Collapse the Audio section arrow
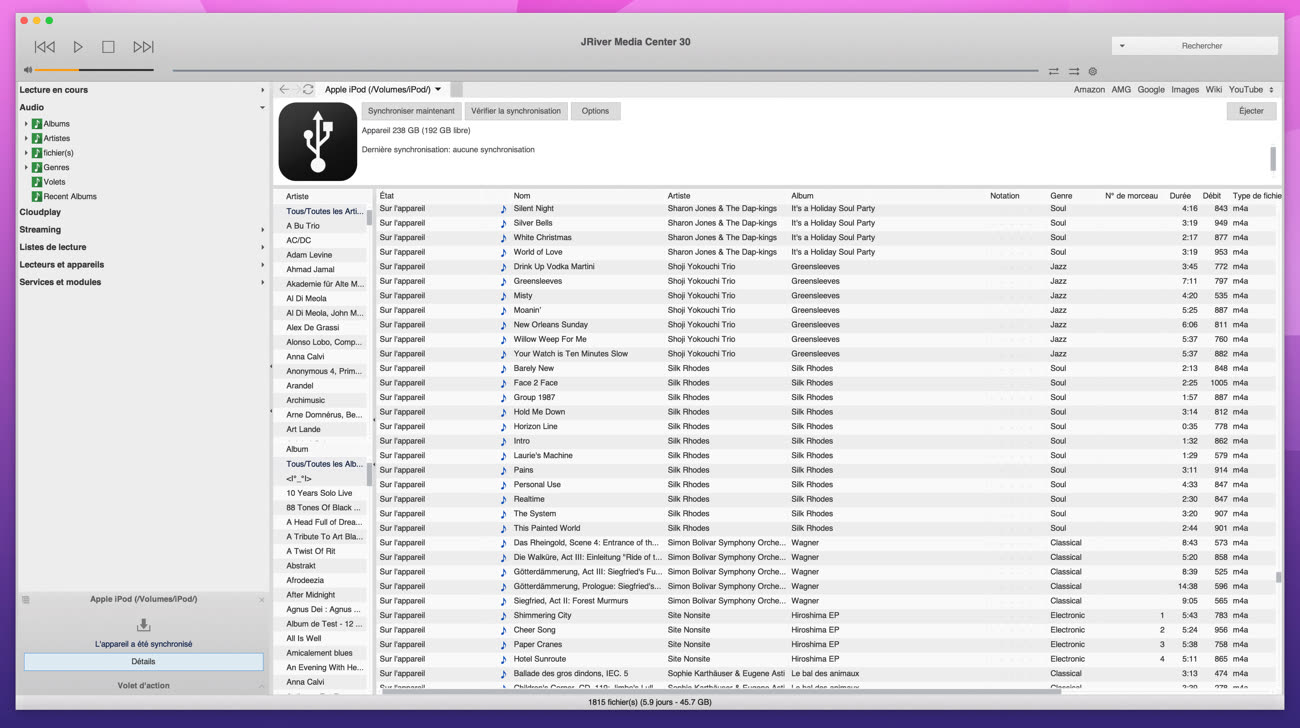Screen dimensions: 1300x728 coord(262,108)
